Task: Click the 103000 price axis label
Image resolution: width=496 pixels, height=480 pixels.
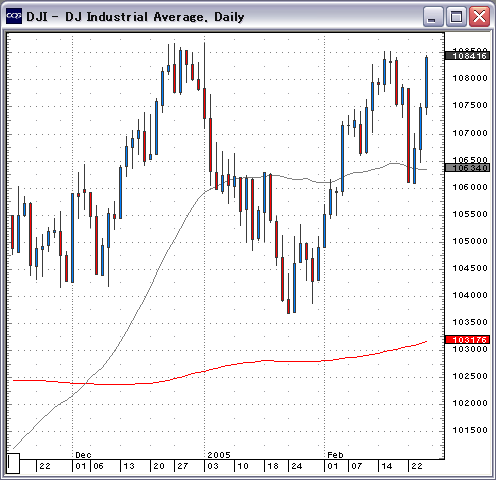Action: click(470, 349)
